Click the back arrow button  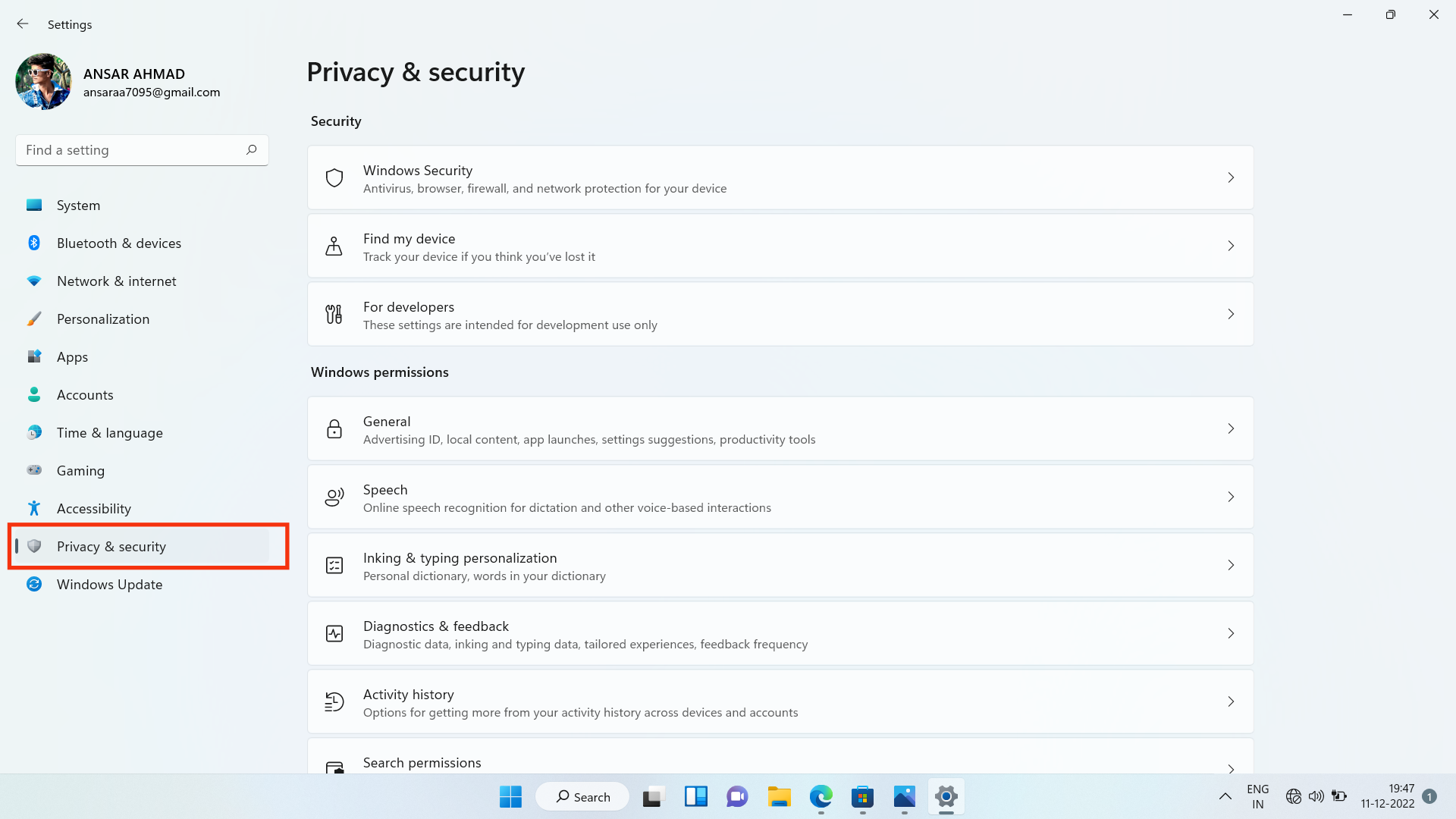point(23,24)
